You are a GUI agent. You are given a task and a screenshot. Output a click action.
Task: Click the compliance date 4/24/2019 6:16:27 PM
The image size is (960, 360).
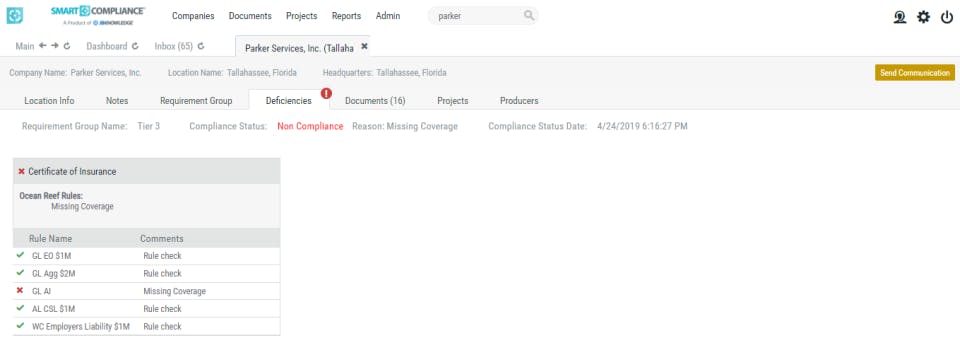tap(642, 126)
